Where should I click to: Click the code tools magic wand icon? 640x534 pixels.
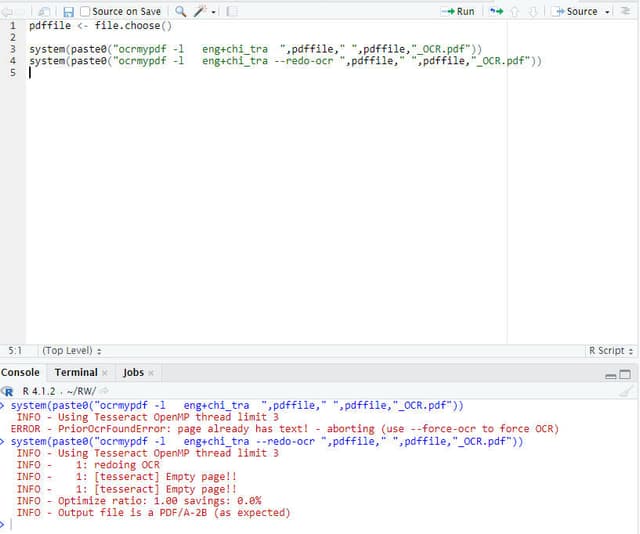point(200,11)
